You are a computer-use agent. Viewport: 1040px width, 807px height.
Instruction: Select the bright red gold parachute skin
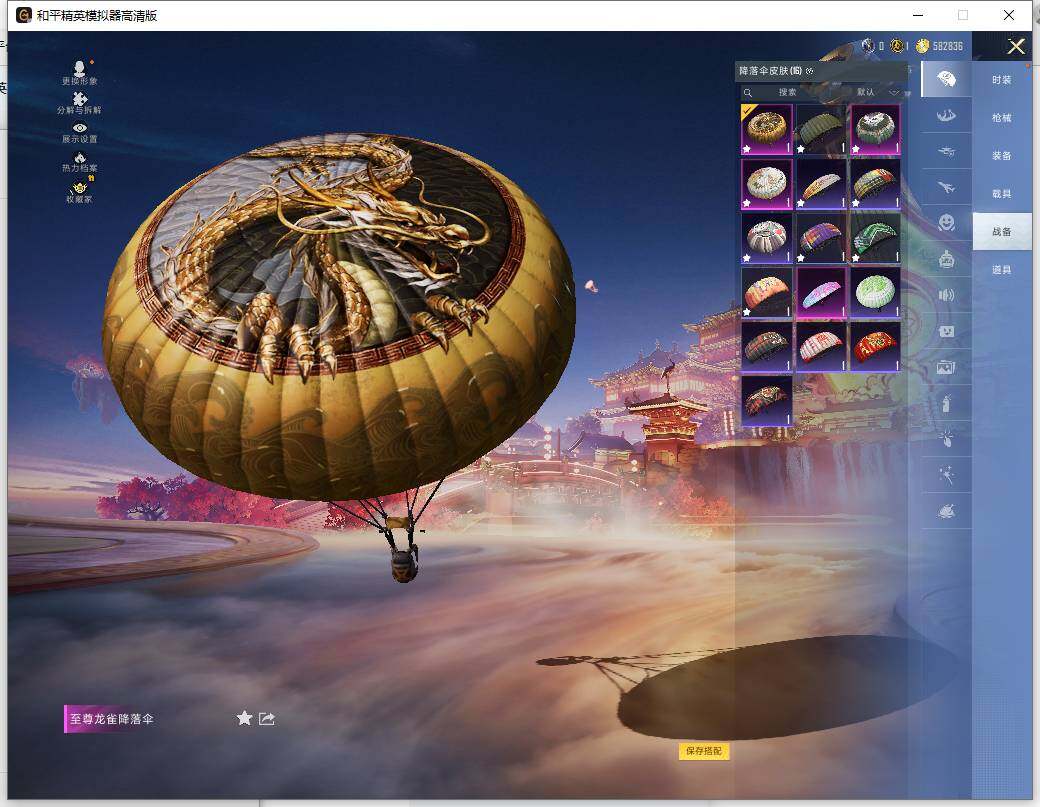[x=876, y=347]
